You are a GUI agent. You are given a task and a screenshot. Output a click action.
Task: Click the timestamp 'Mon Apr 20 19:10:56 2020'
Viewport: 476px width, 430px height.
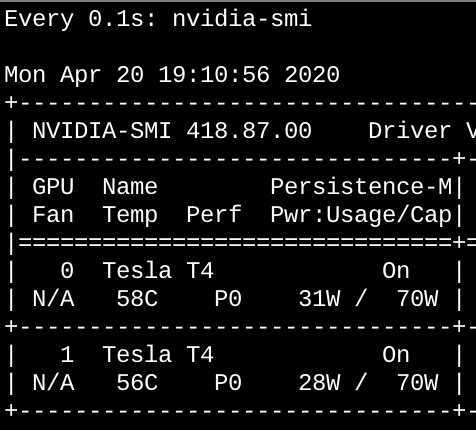click(172, 74)
